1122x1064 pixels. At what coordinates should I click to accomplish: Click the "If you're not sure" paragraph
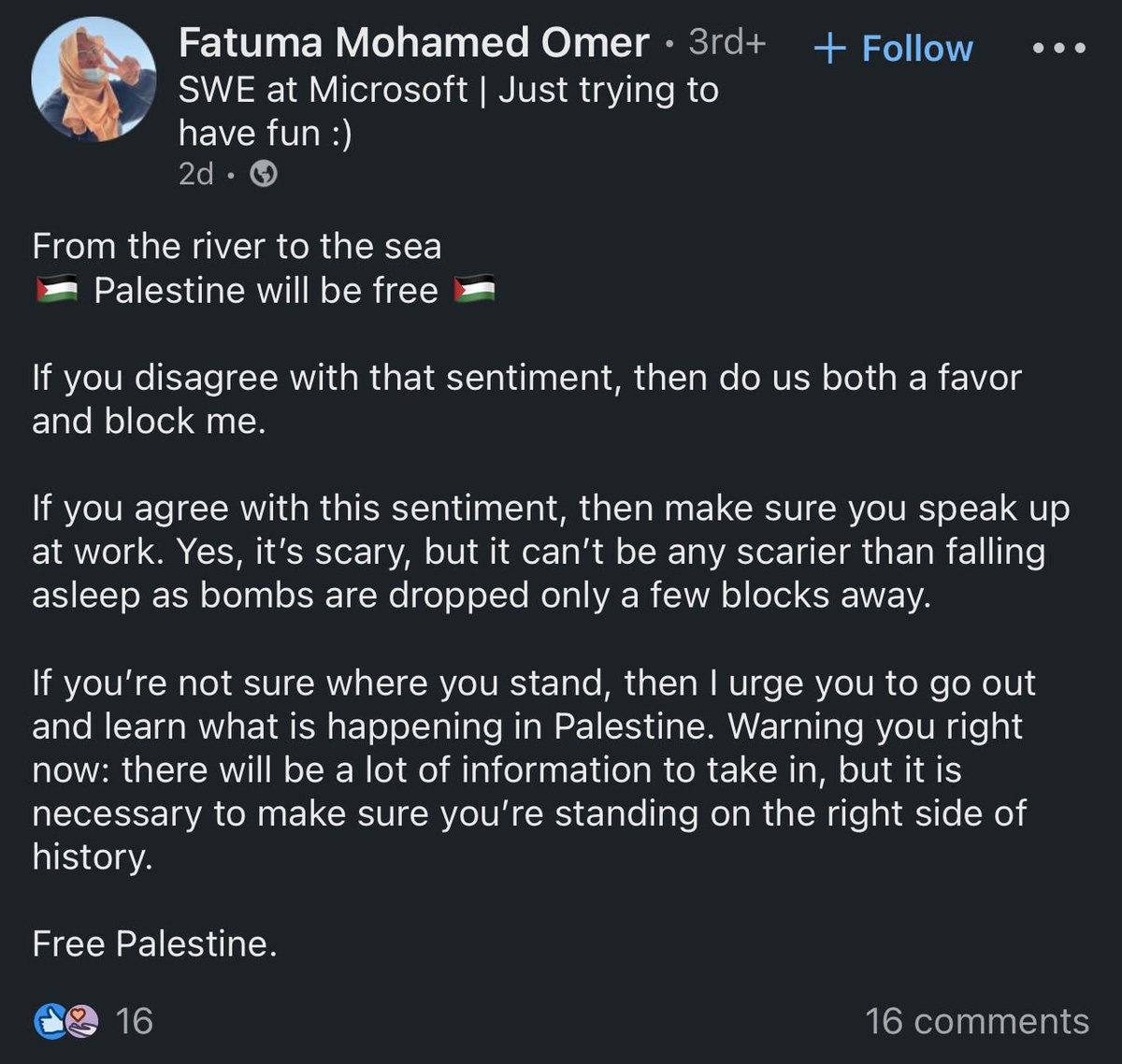click(533, 769)
